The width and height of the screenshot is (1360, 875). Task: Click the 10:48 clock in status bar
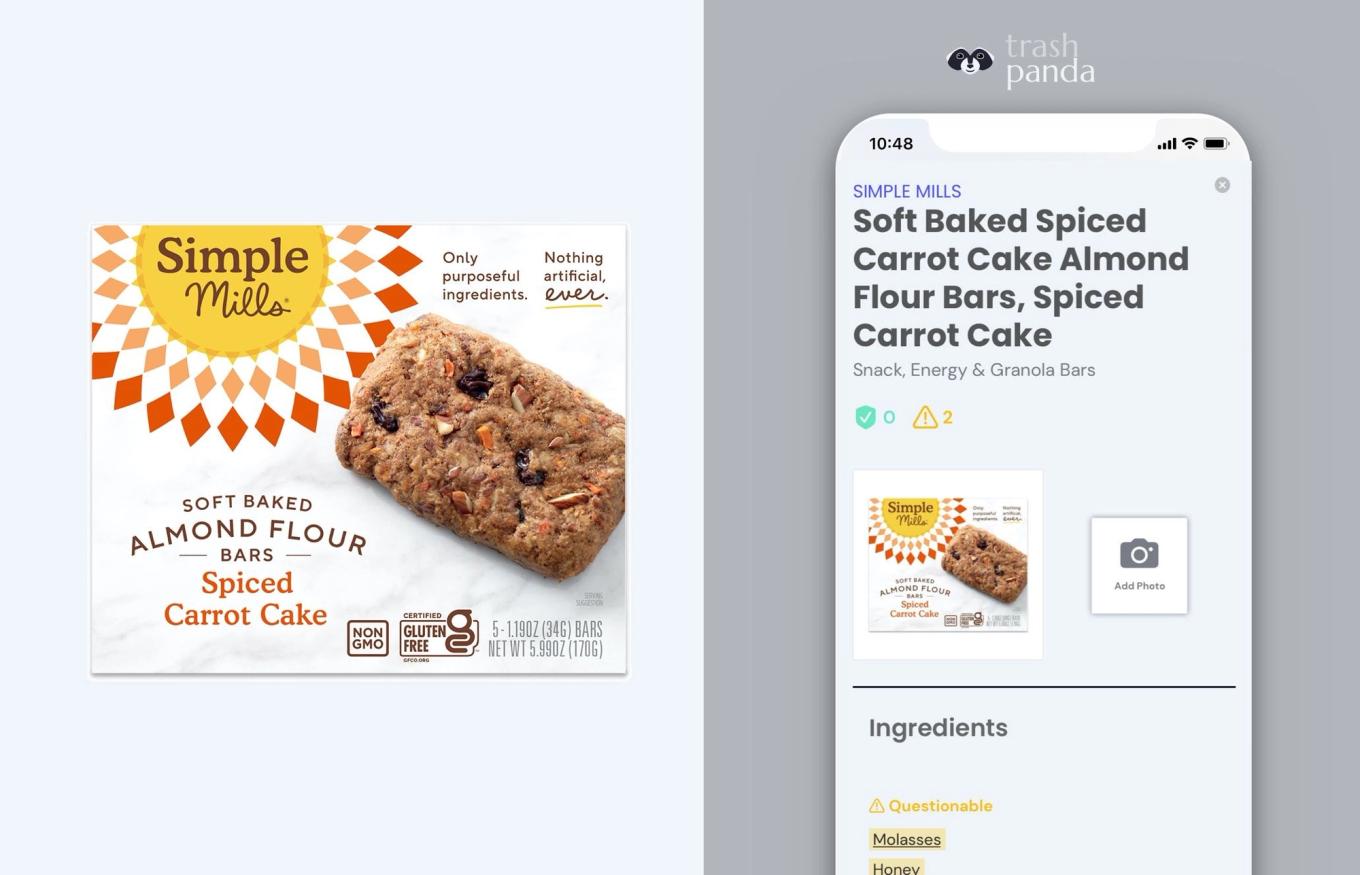tap(890, 144)
